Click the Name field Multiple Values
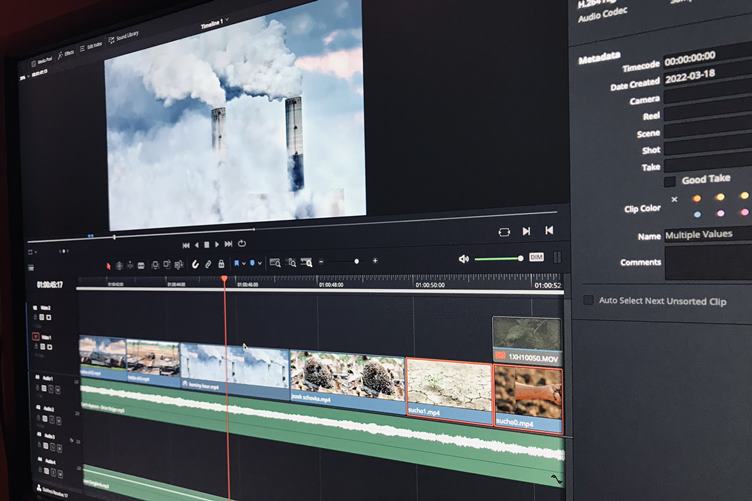The height and width of the screenshot is (501, 752). [708, 234]
